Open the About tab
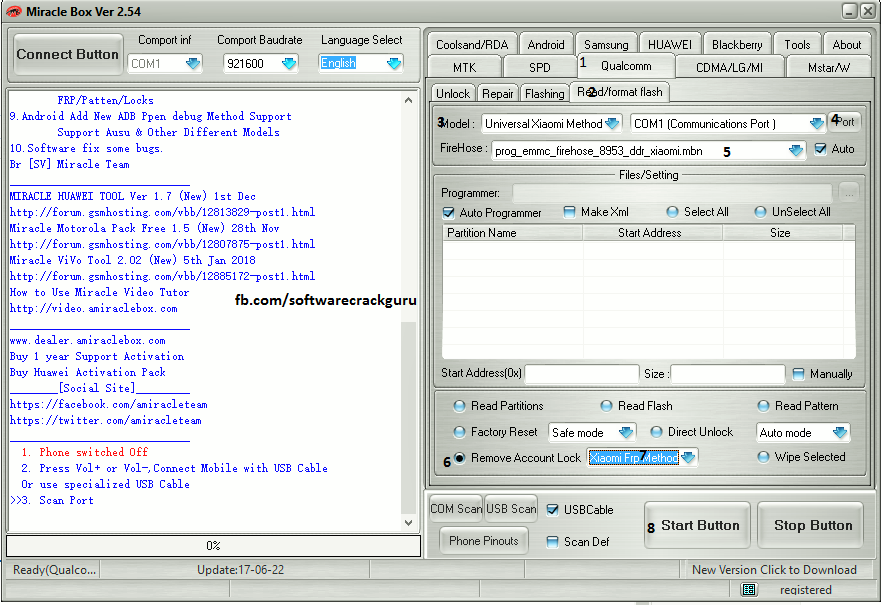 point(847,44)
